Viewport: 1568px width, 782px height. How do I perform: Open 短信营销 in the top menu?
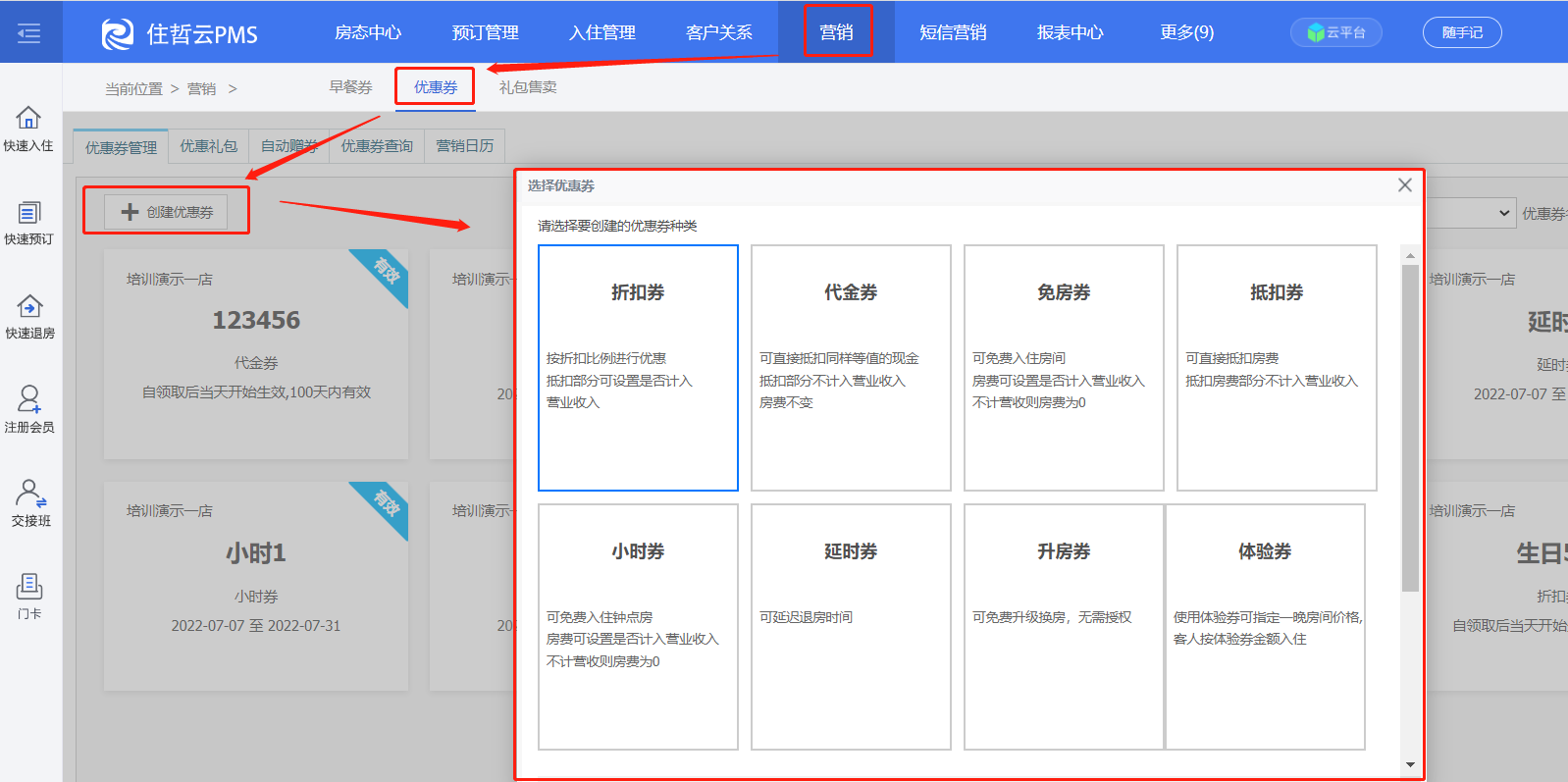point(953,32)
